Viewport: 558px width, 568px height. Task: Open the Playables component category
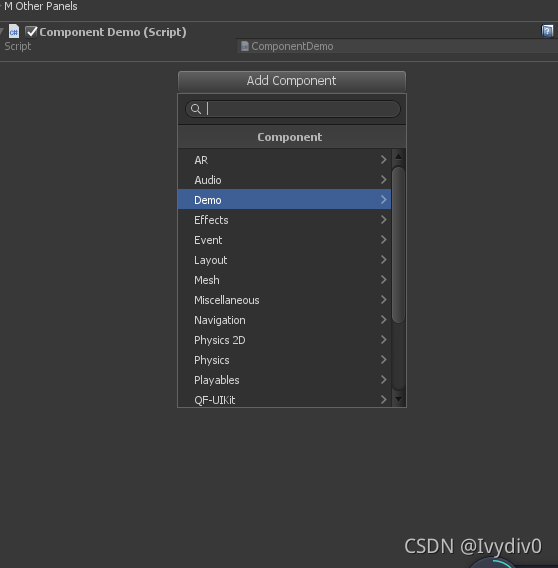284,380
